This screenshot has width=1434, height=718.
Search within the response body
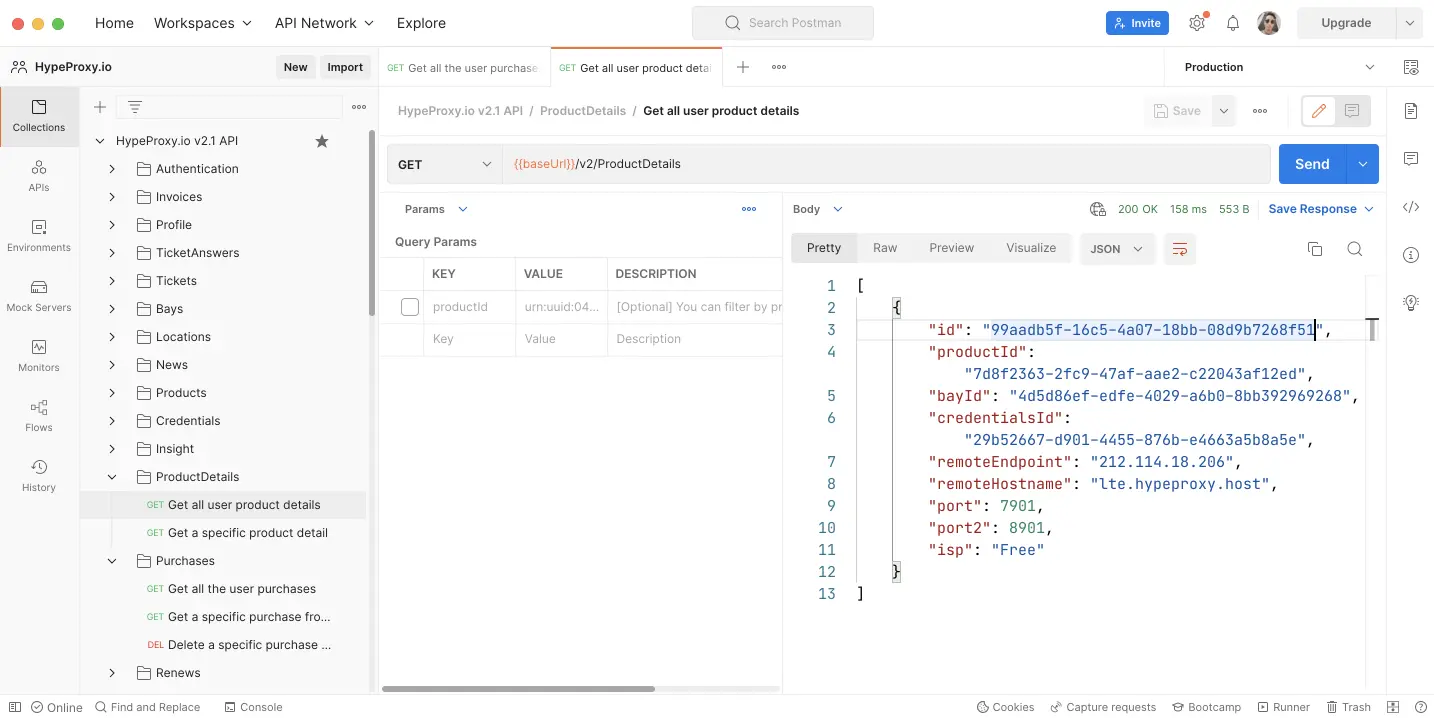[x=1354, y=249]
